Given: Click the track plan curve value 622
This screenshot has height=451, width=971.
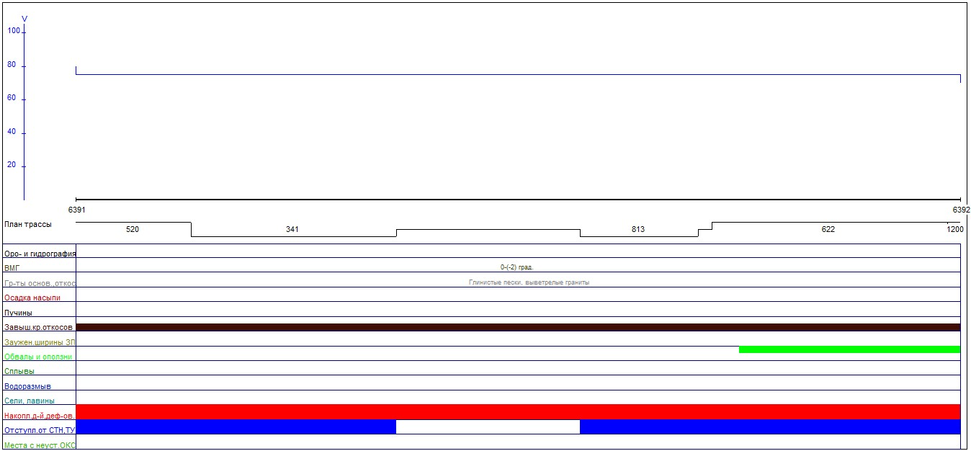Looking at the screenshot, I should pyautogui.click(x=828, y=229).
